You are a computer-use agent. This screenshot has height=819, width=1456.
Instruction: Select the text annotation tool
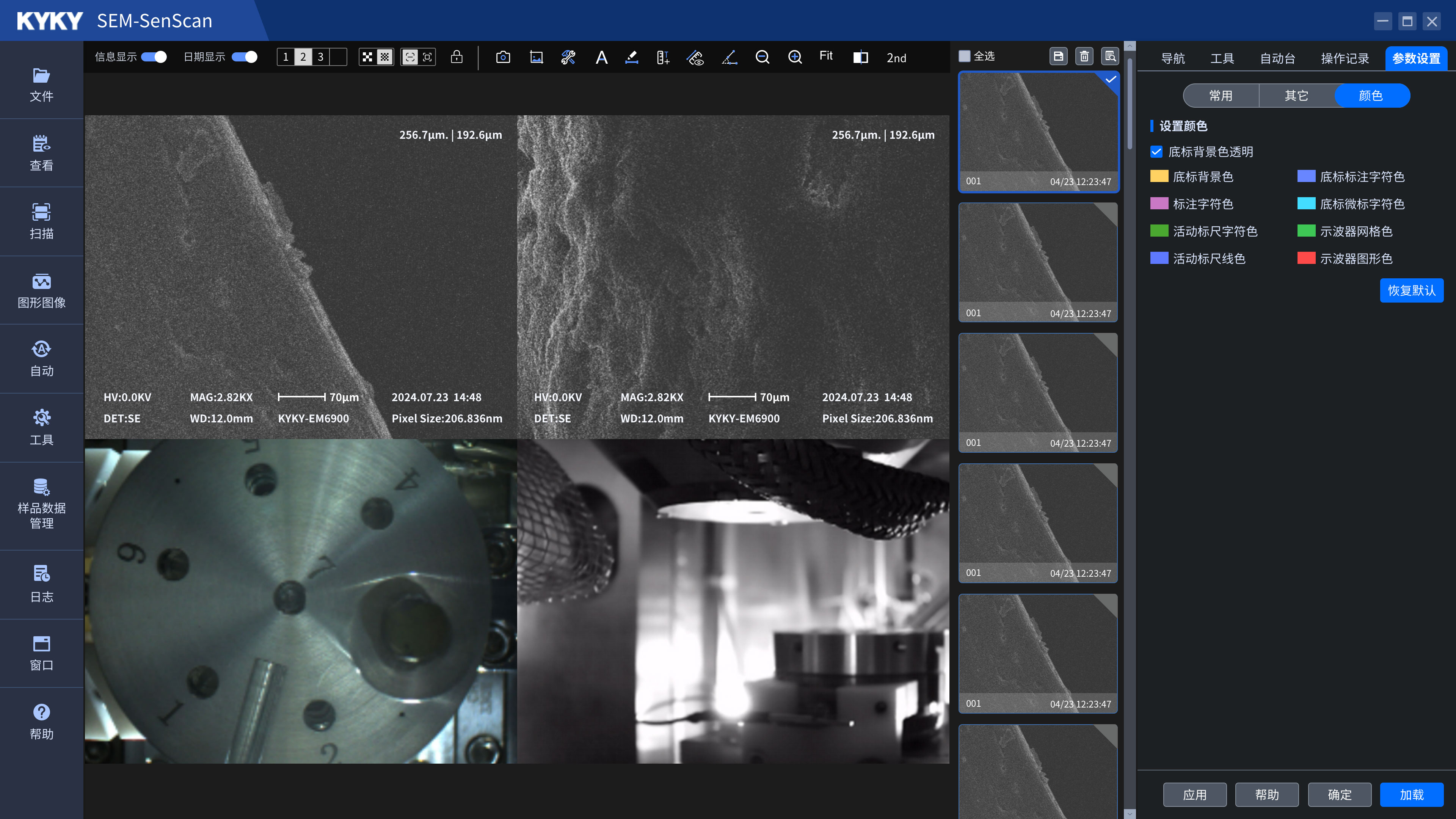(601, 57)
